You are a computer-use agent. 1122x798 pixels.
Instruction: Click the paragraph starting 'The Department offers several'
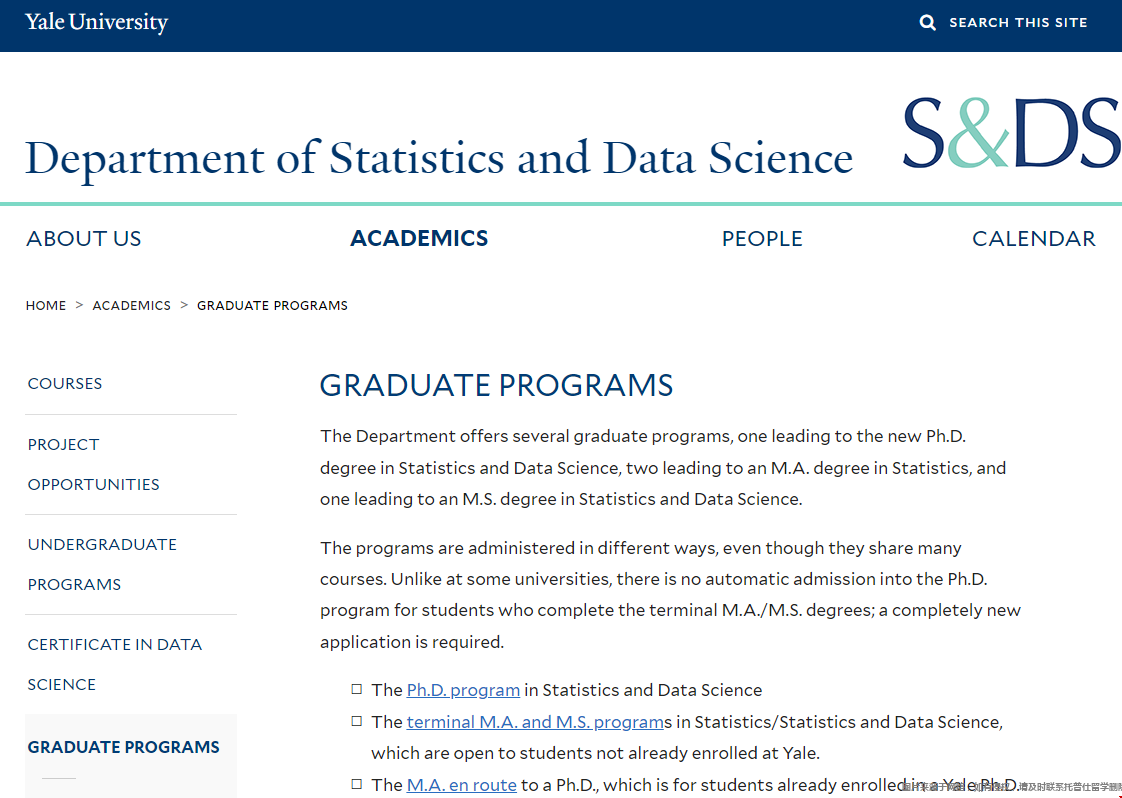(663, 467)
